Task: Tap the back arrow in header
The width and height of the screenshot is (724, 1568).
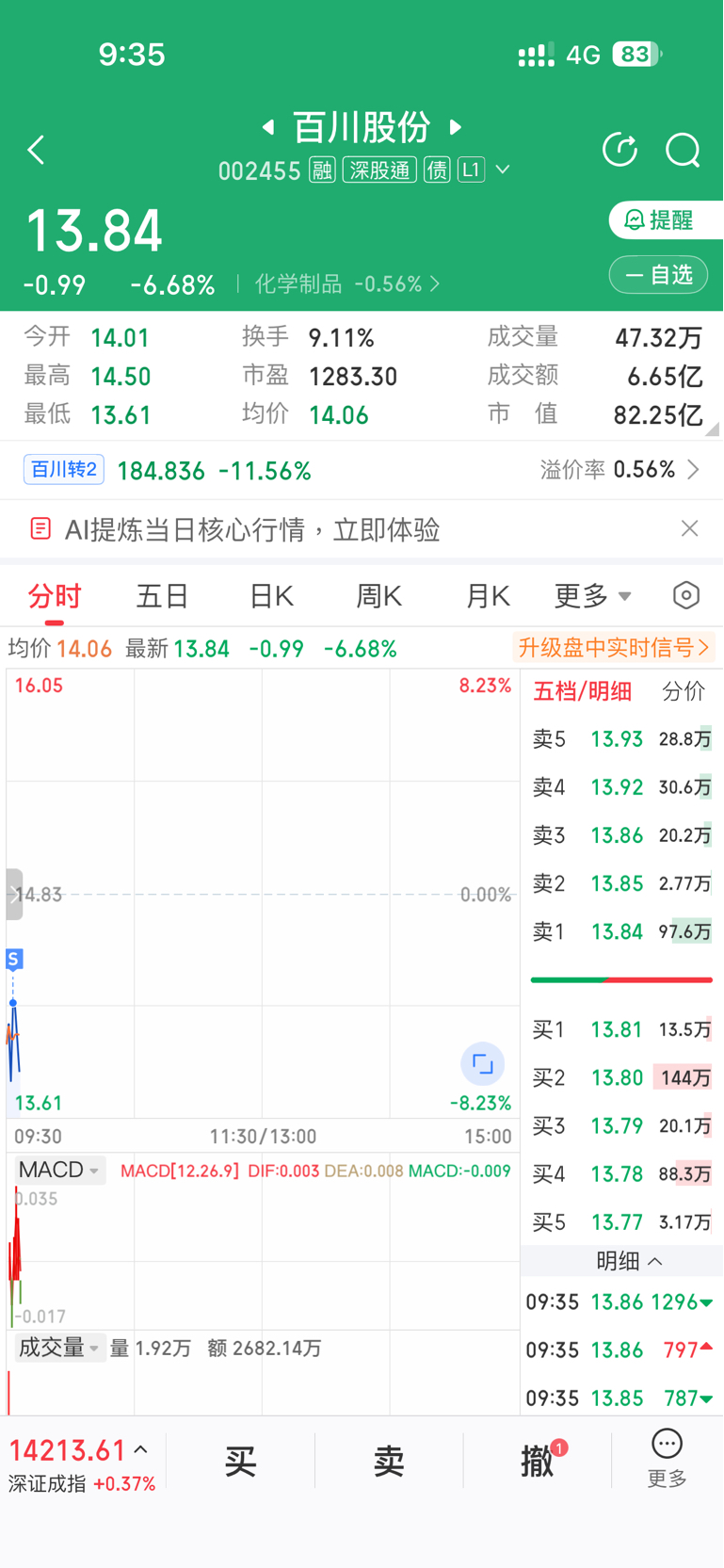Action: click(37, 150)
